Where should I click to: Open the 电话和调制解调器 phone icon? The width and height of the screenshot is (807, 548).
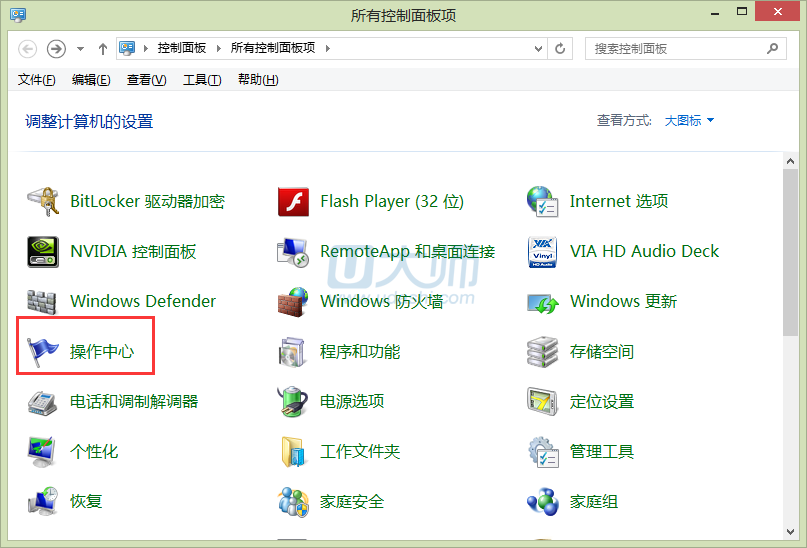coord(42,403)
